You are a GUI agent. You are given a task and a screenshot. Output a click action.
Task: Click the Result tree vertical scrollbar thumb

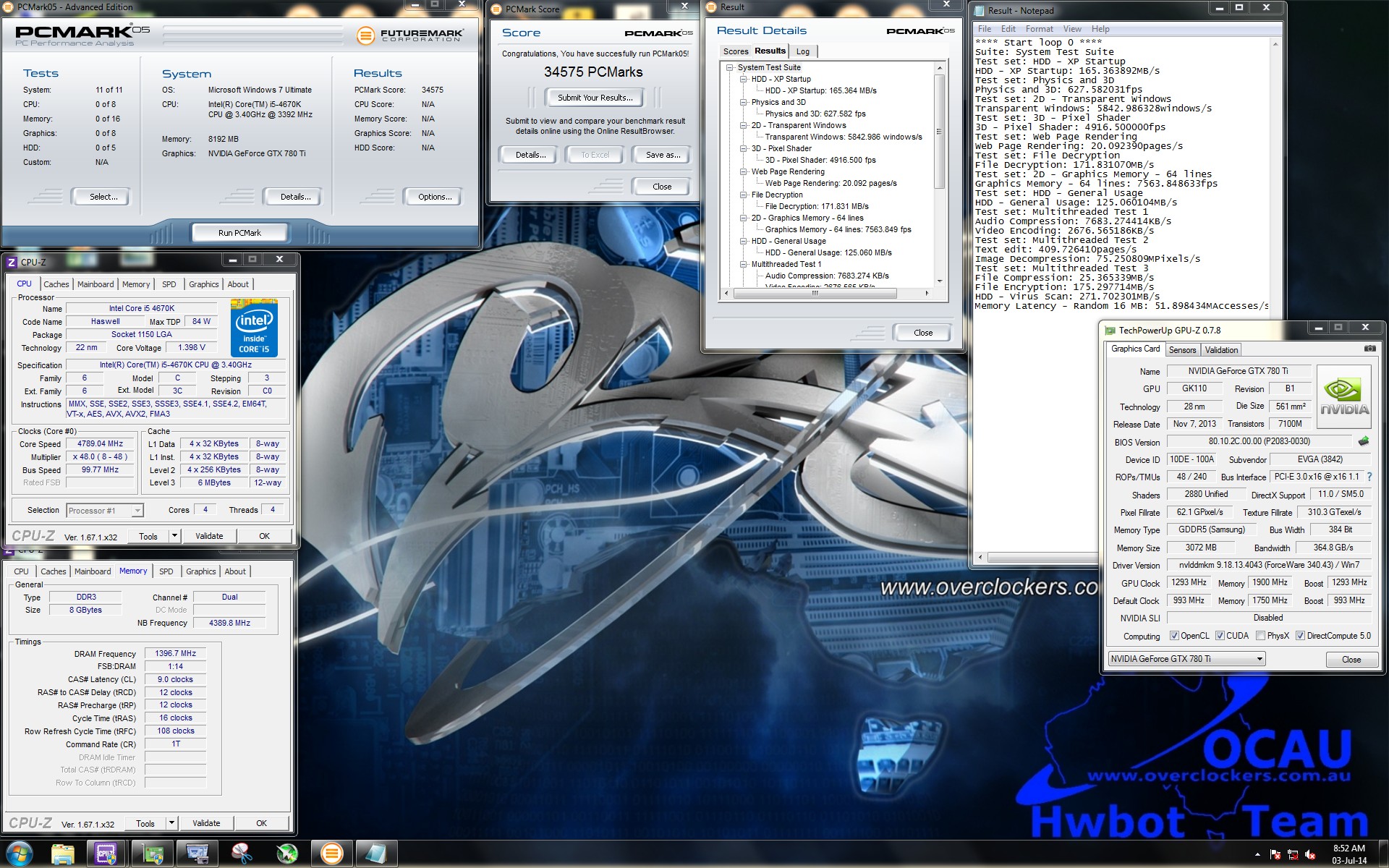click(939, 132)
